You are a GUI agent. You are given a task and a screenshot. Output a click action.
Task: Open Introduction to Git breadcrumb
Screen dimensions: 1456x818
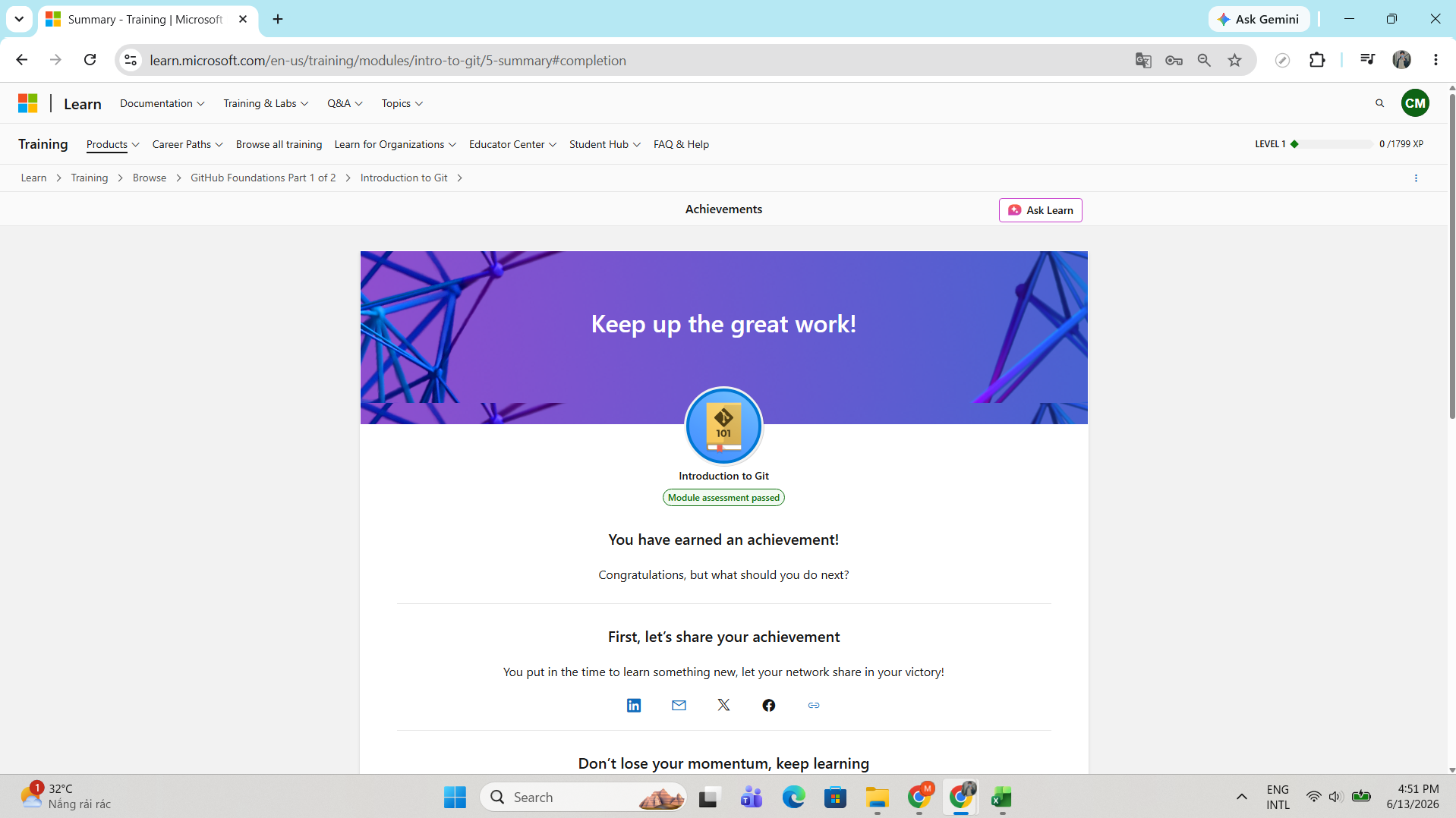pos(404,178)
